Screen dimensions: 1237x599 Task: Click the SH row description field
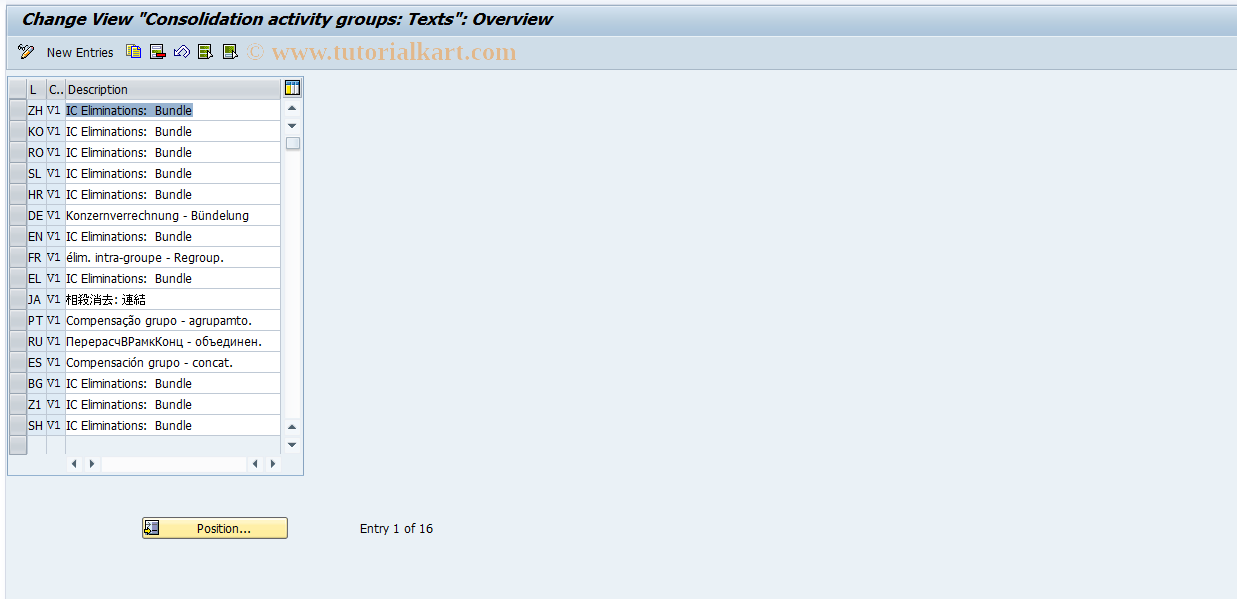(172, 425)
